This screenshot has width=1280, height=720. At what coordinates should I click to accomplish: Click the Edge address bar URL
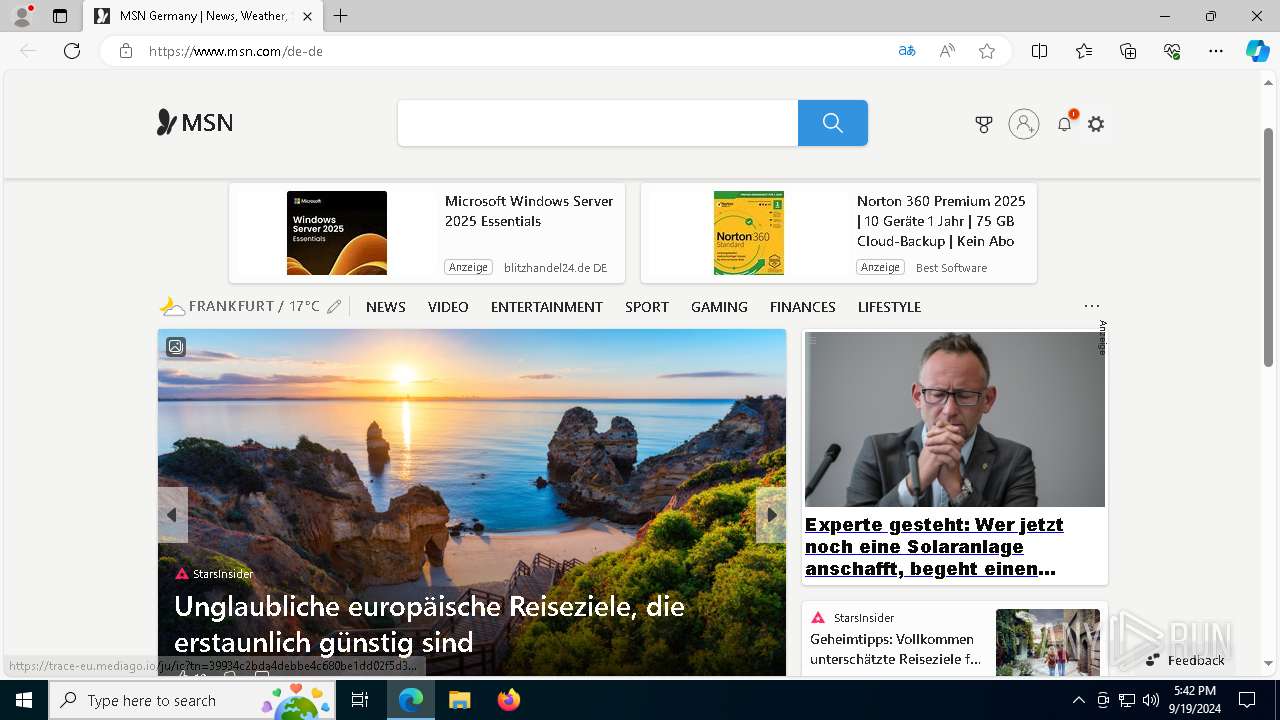pyautogui.click(x=236, y=51)
